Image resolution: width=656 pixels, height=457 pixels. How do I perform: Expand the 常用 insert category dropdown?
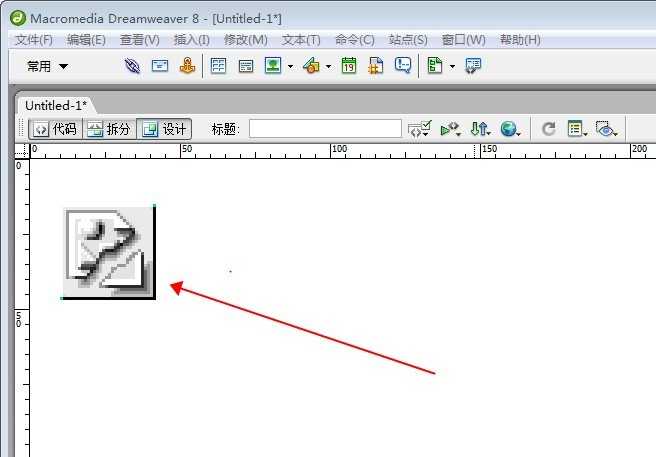click(48, 66)
